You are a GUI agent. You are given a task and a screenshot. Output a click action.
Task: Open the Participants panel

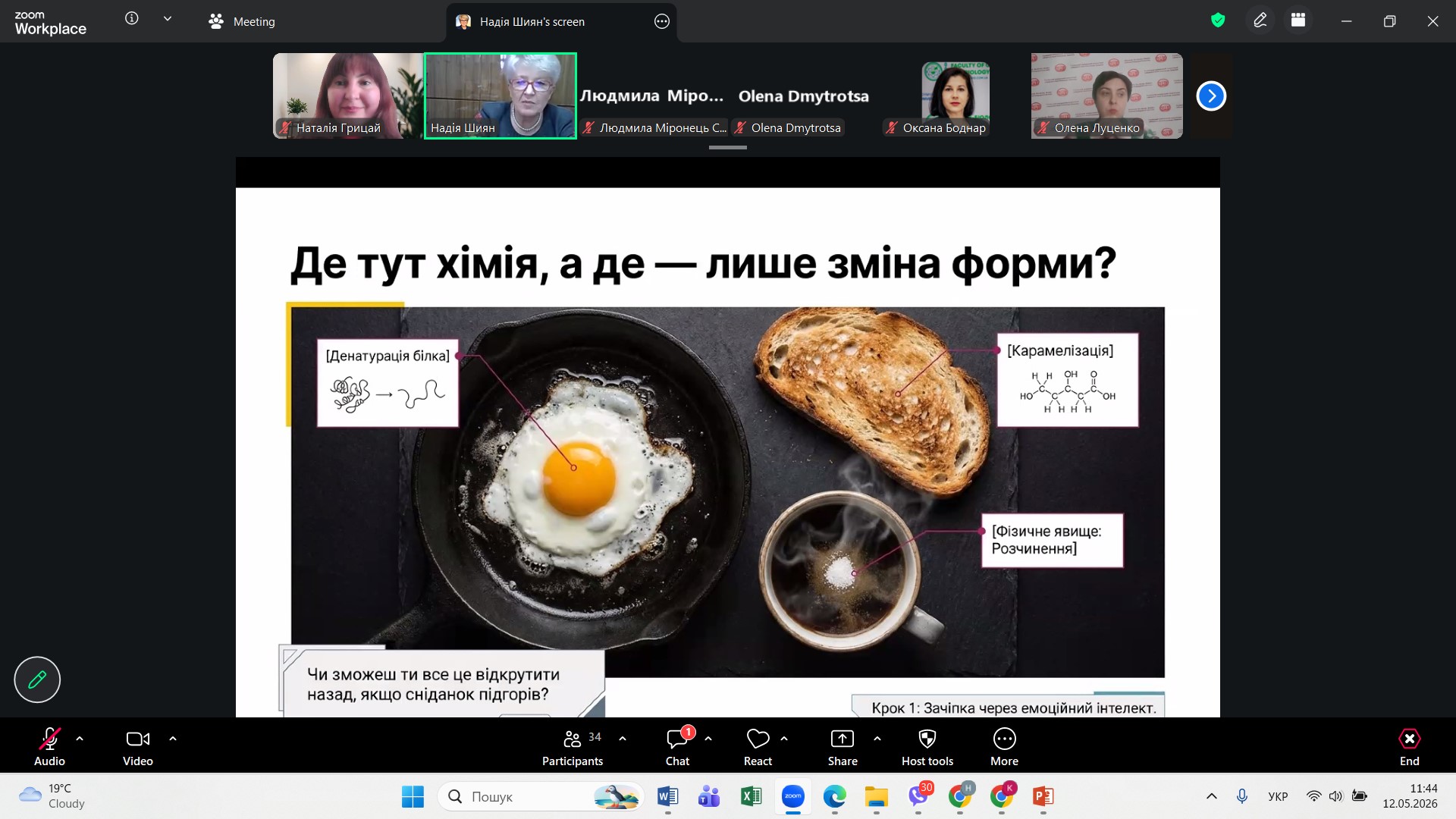click(573, 748)
